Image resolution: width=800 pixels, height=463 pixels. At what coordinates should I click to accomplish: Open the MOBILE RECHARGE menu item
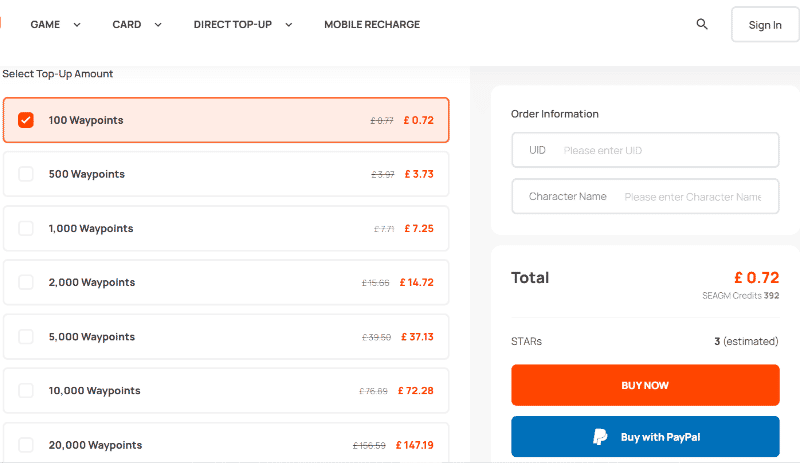(x=372, y=25)
